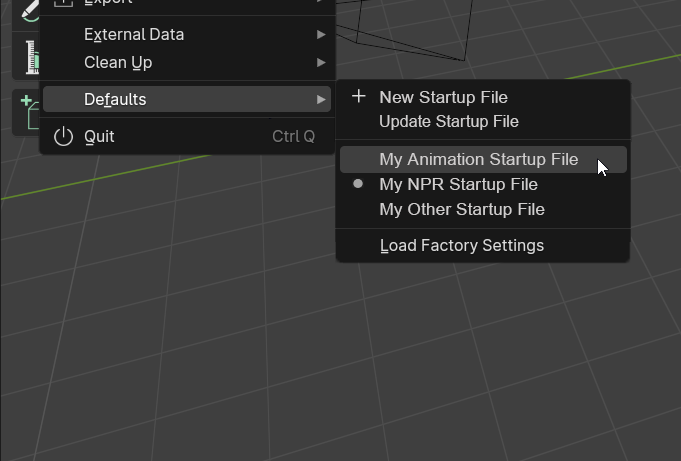Open the Clean Up submenu
Image resolution: width=681 pixels, height=461 pixels.
187,63
